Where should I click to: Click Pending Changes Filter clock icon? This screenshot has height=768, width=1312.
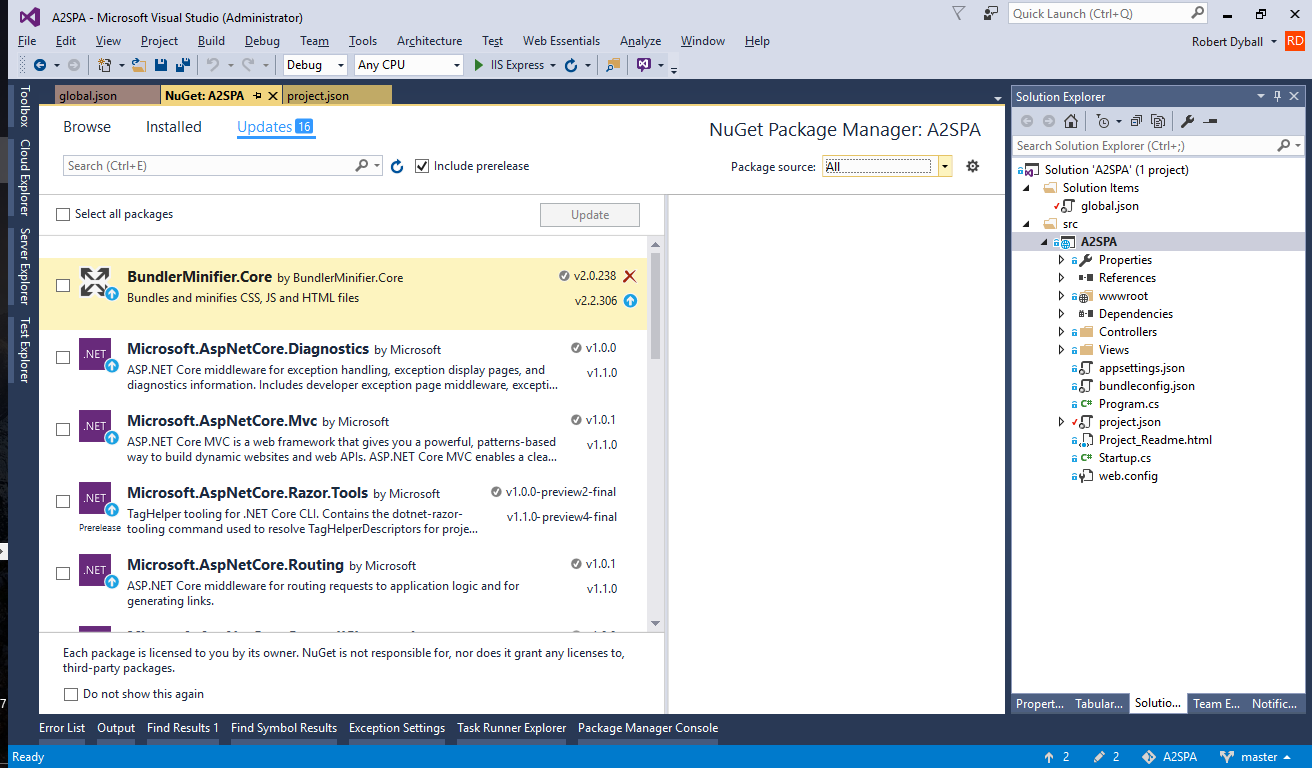click(x=1102, y=121)
